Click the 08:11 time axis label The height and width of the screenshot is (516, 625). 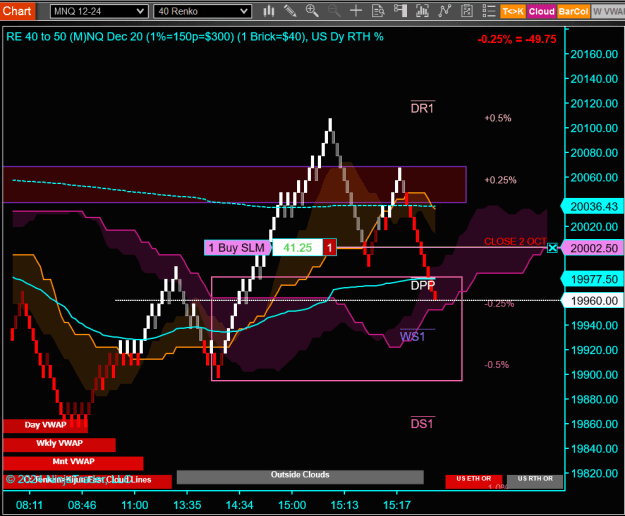tap(29, 505)
